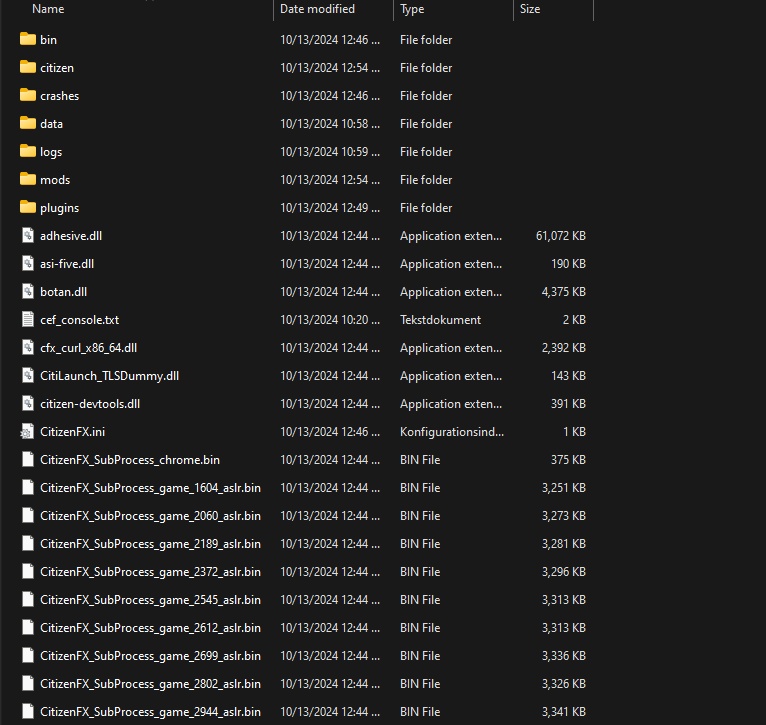Click the CitizenFX.ini settings file icon
766x725 pixels.
pos(27,431)
